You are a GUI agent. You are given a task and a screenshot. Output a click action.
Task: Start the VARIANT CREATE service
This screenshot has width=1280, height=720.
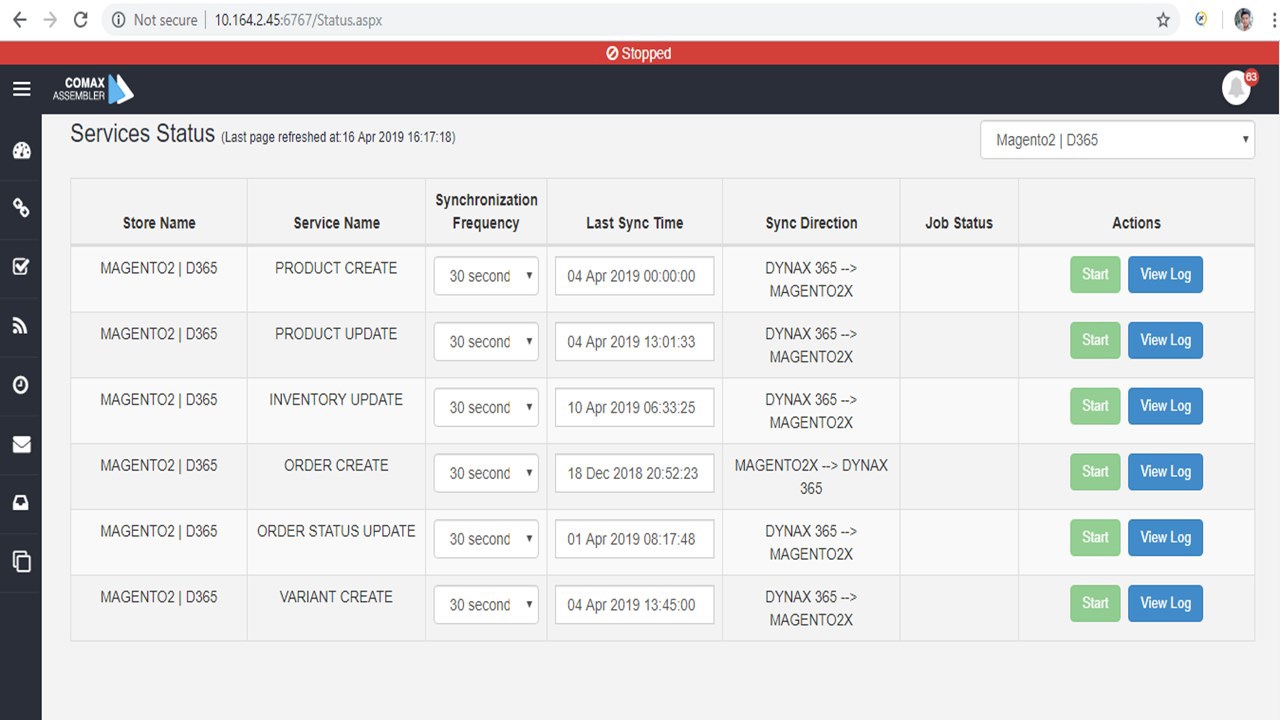[x=1095, y=603]
